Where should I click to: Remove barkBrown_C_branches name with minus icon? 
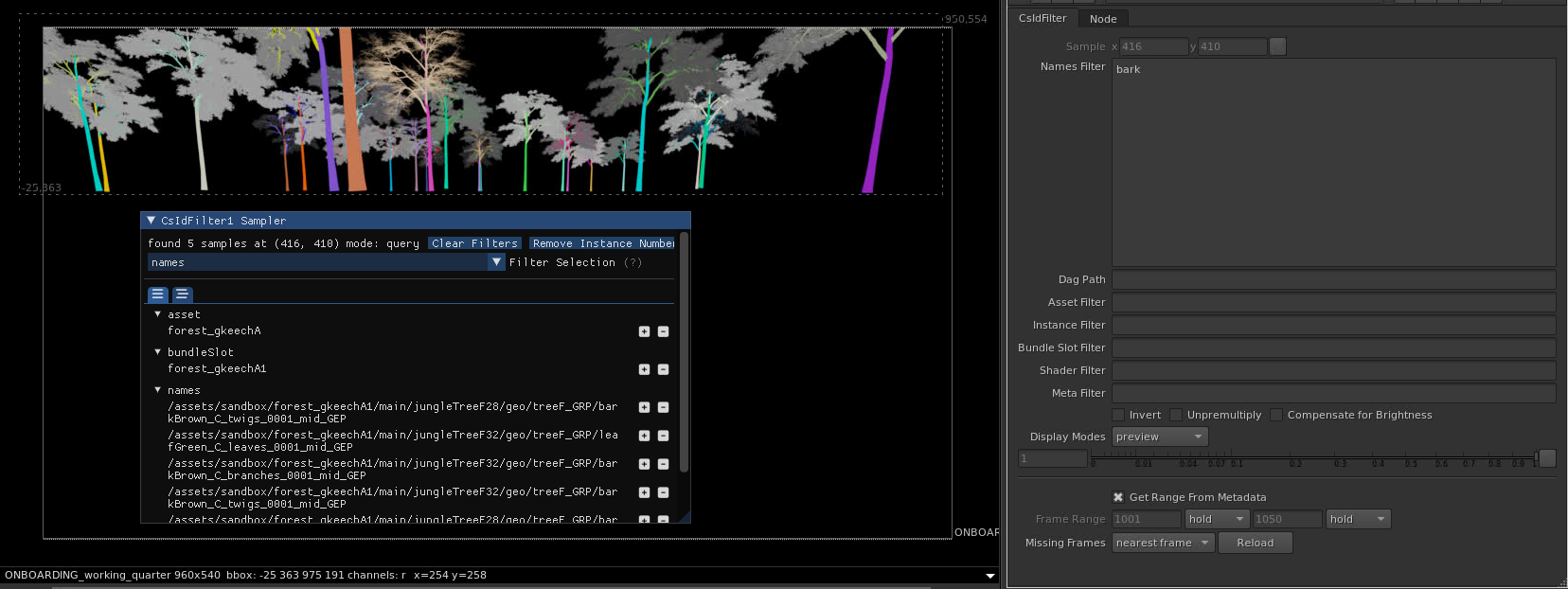[x=663, y=464]
